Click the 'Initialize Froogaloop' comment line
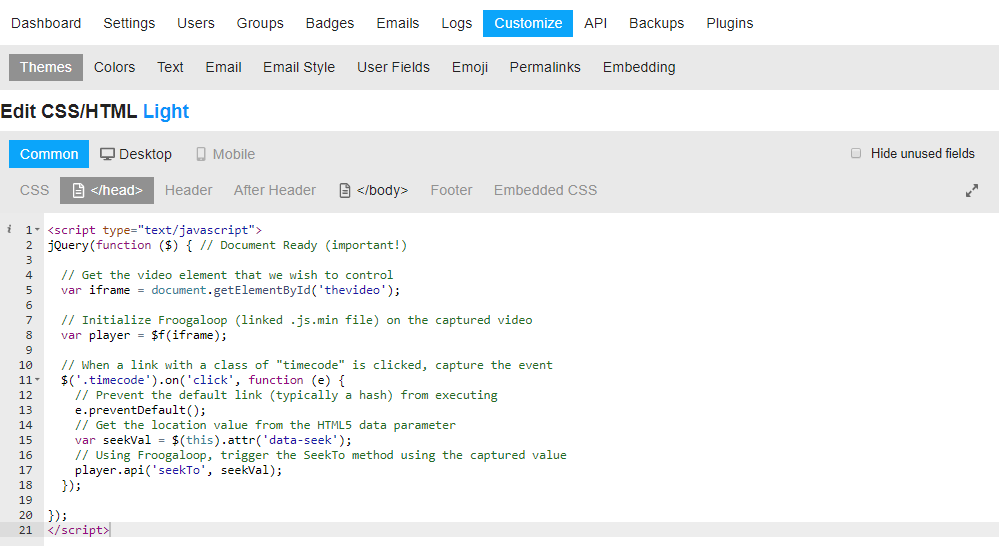 pos(296,320)
